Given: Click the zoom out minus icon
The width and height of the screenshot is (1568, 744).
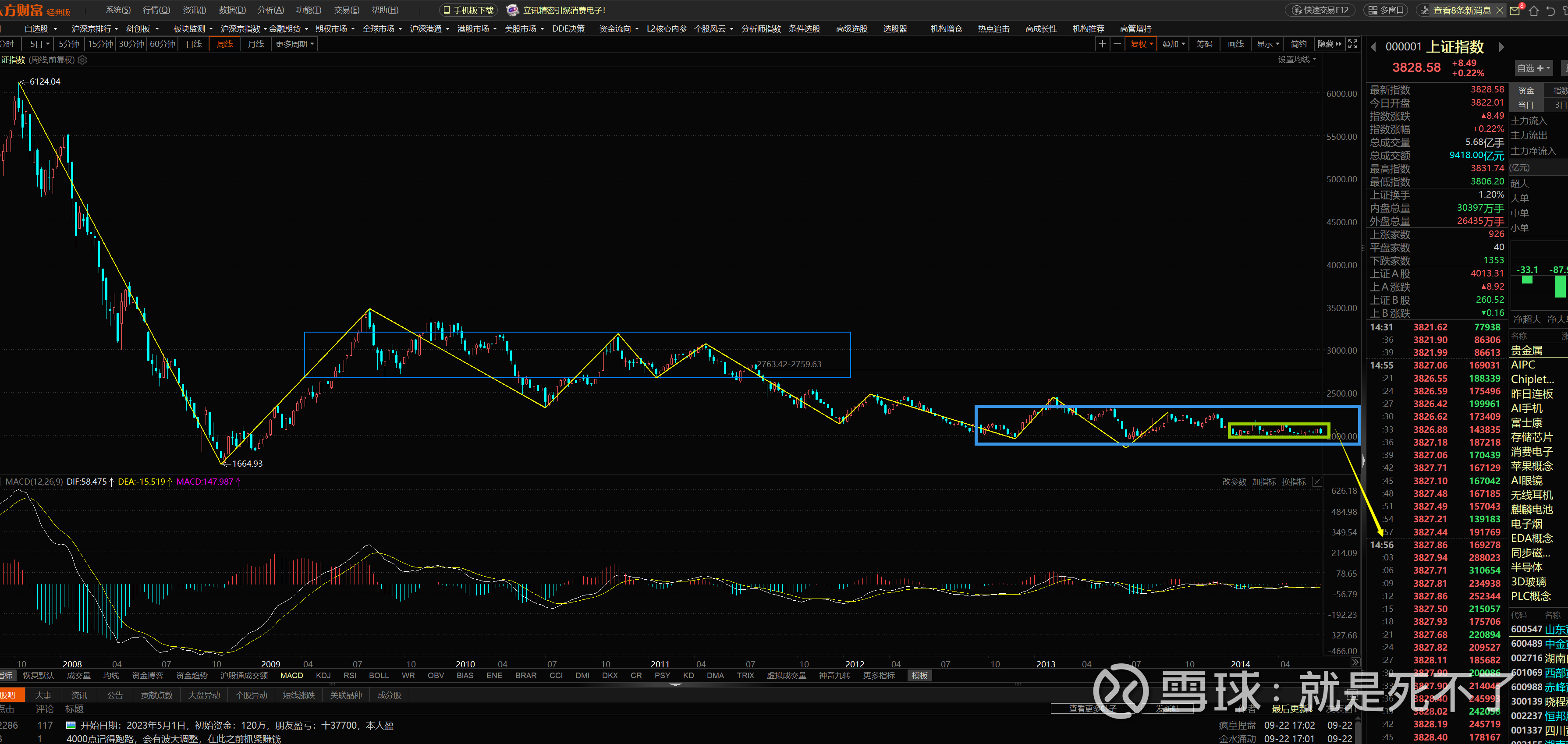Looking at the screenshot, I should [1117, 44].
